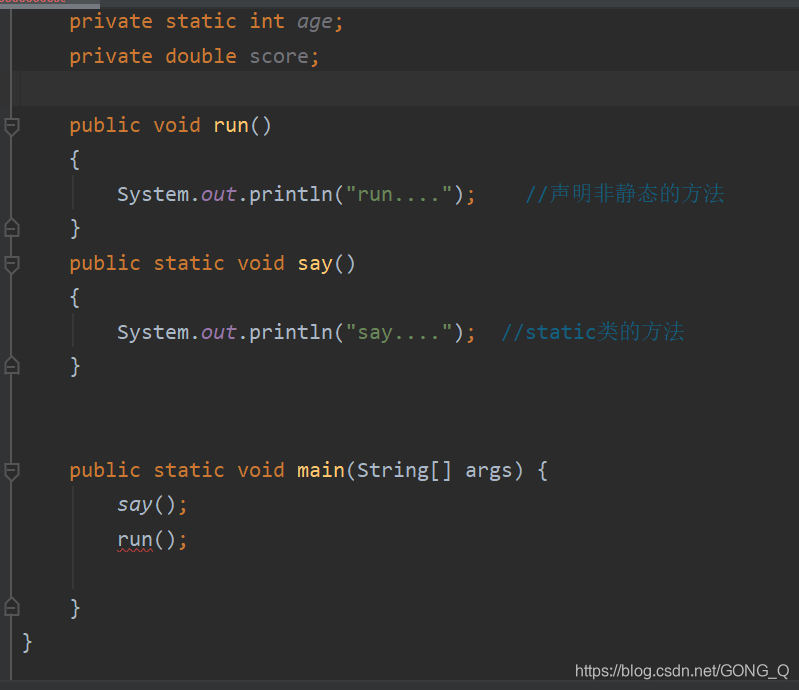Click the fold end marker of say() method
The height and width of the screenshot is (690, 799).
(11, 366)
